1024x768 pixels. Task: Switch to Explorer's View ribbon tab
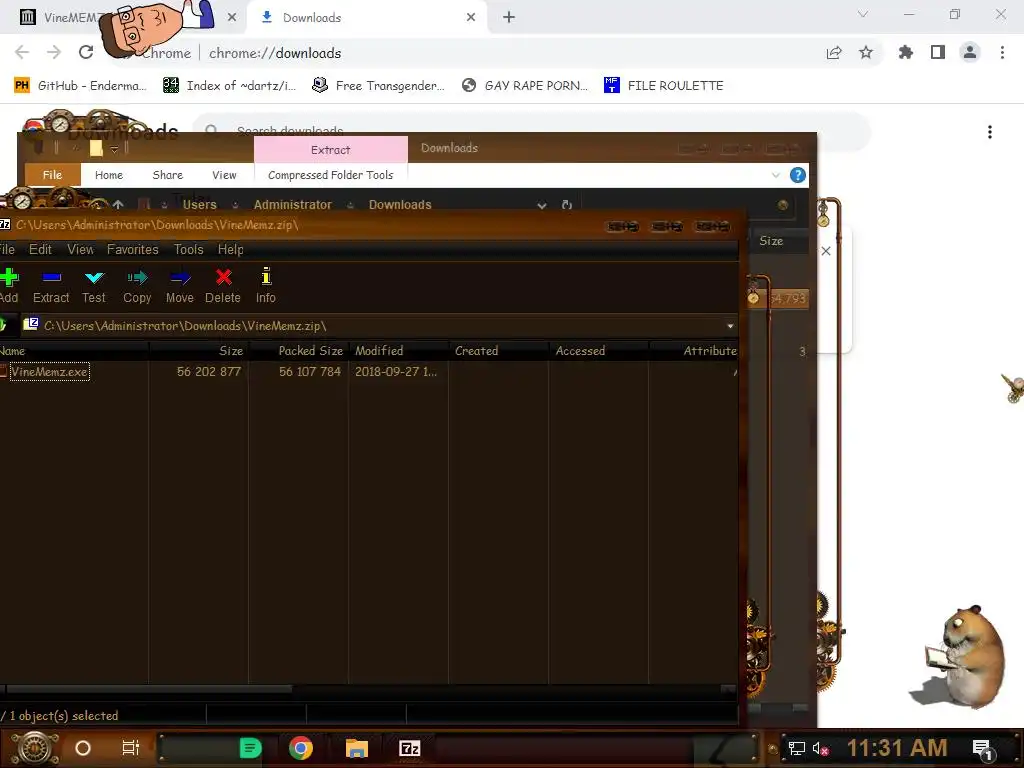[x=224, y=175]
